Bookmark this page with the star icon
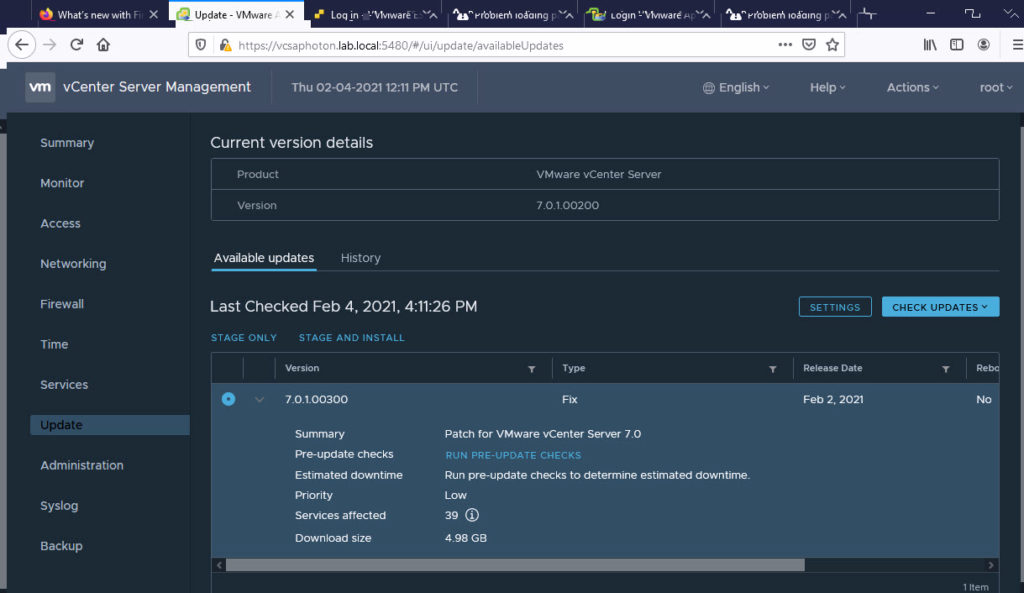Viewport: 1024px width, 593px height. tap(833, 44)
